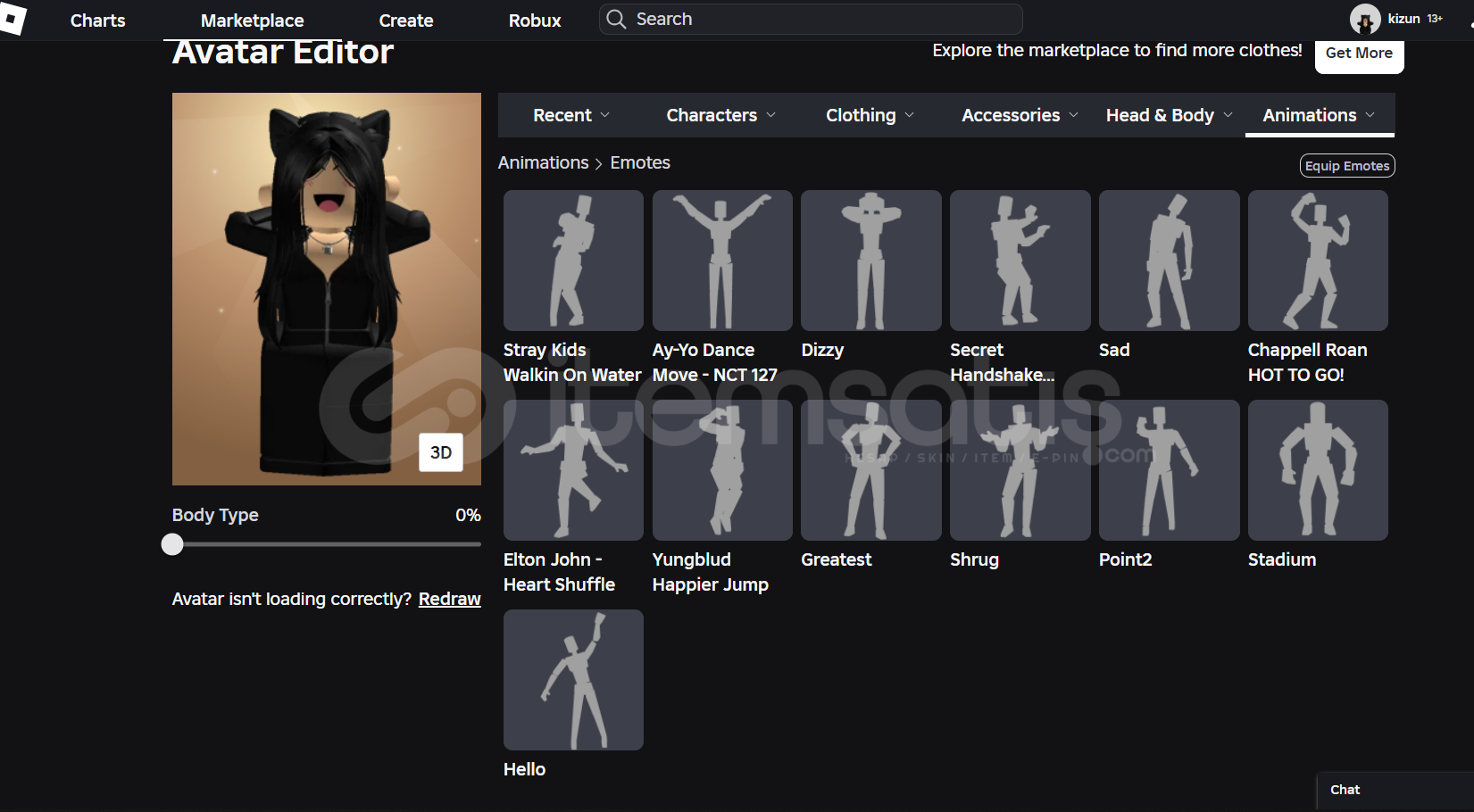
Task: Expand the Characters dropdown chevron
Action: pyautogui.click(x=771, y=115)
